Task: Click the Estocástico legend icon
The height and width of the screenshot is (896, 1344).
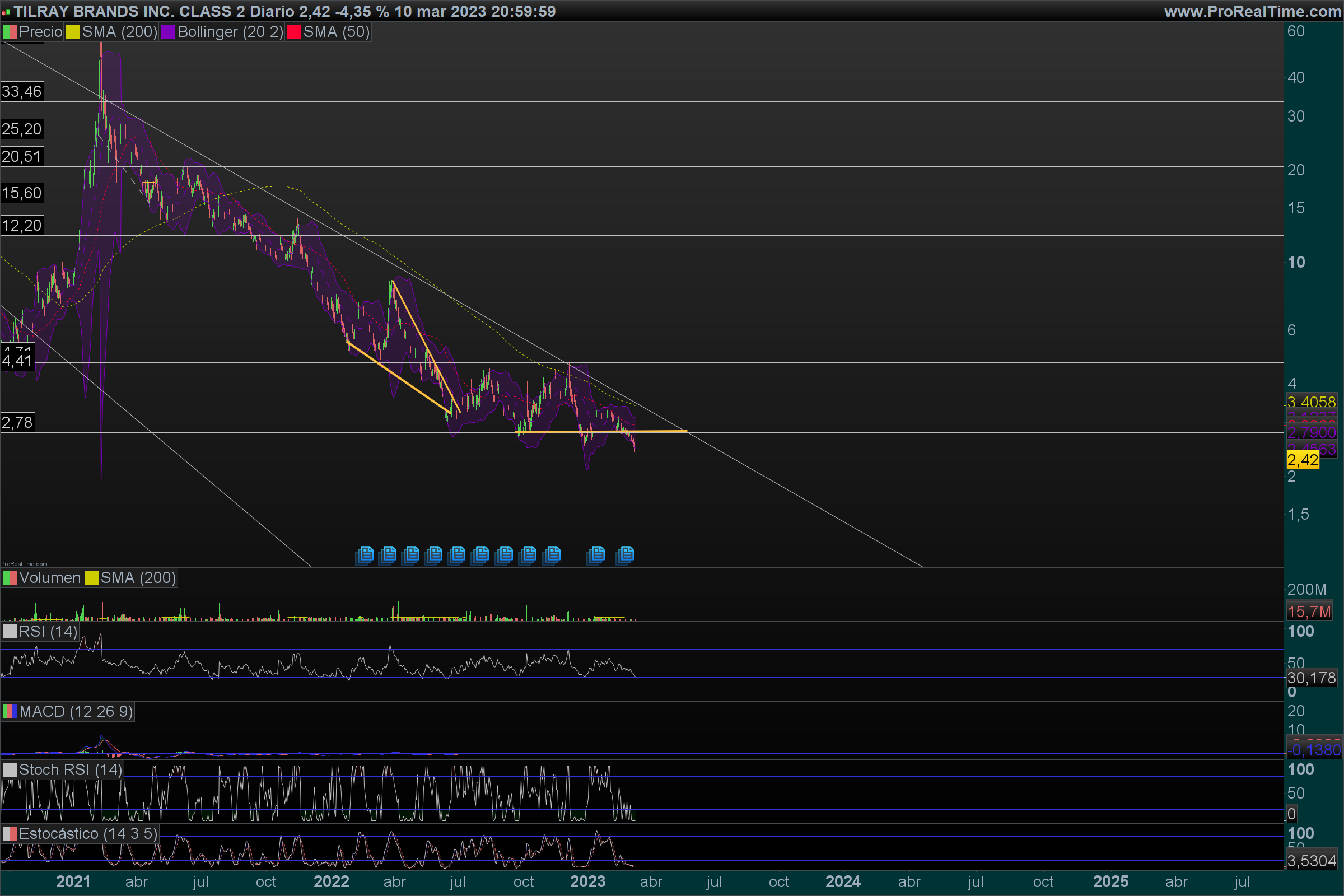Action: 9,834
